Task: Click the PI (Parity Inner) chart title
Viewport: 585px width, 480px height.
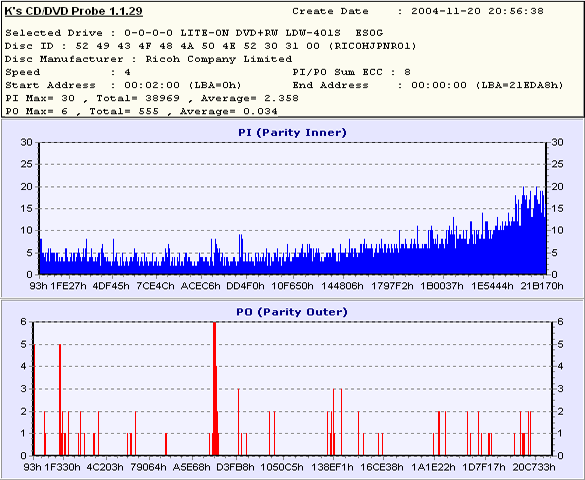Action: [292, 133]
